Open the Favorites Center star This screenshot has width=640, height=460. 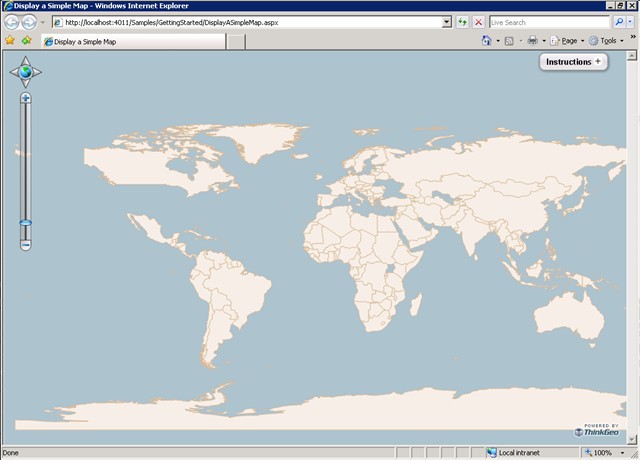pyautogui.click(x=10, y=41)
